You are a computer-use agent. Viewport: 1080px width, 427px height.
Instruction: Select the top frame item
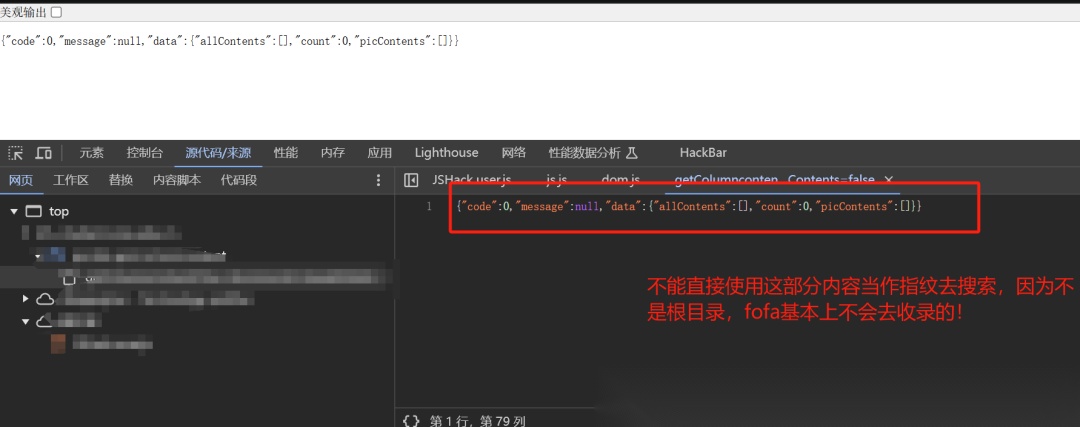(x=59, y=211)
